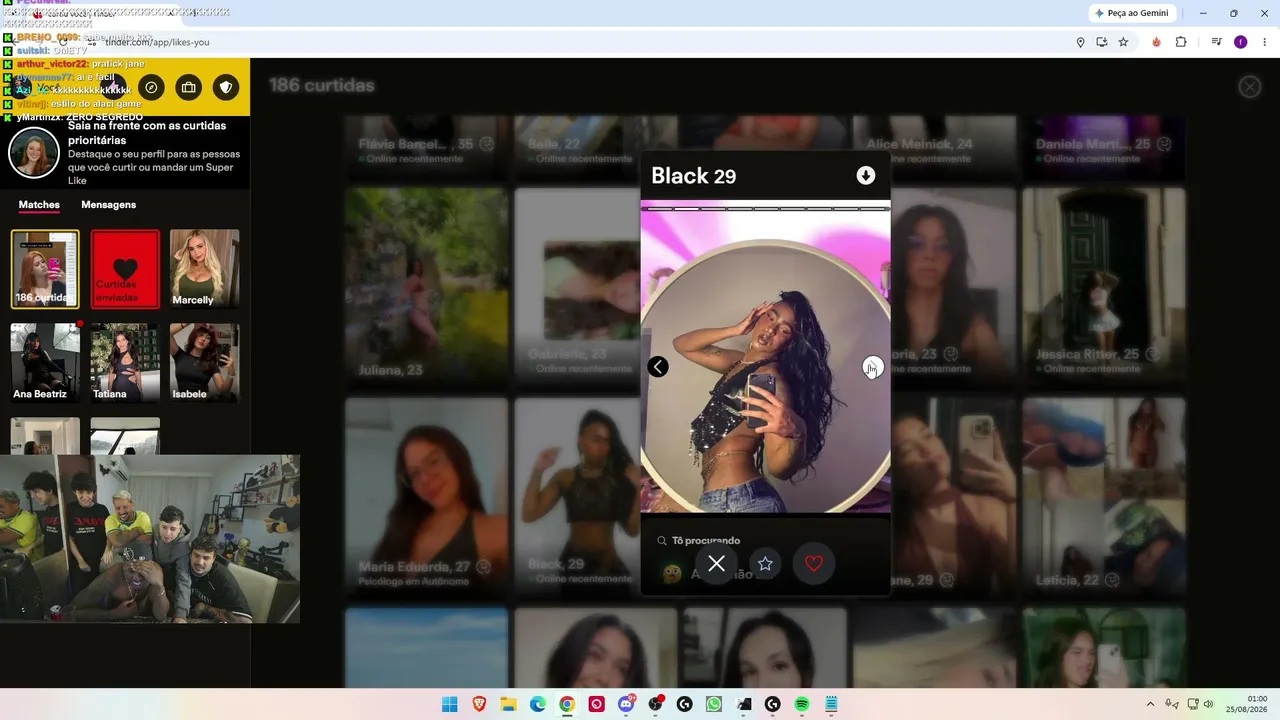Open the Windows Start menu
1280x720 pixels.
click(450, 705)
